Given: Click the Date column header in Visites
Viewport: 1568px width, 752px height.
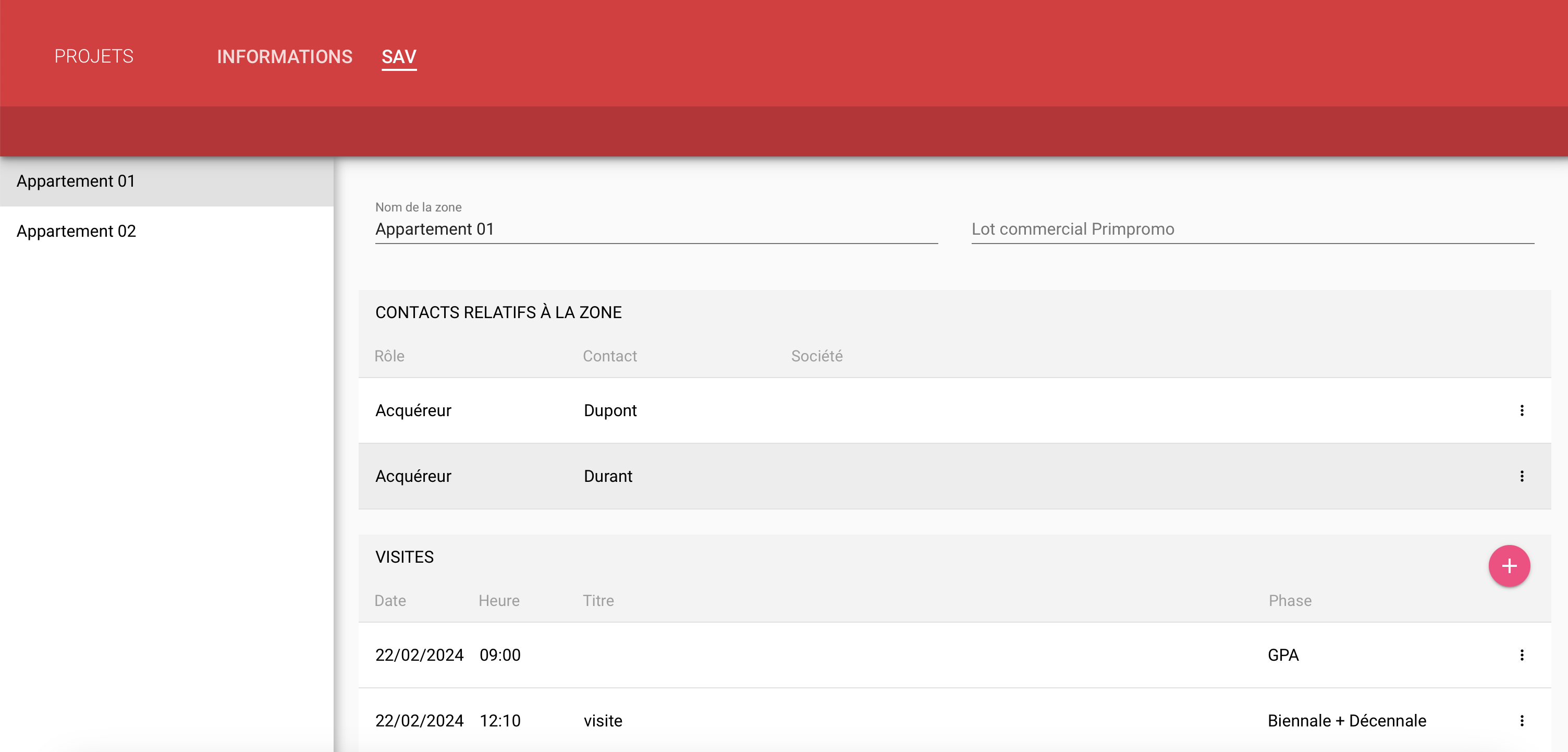Looking at the screenshot, I should [390, 601].
